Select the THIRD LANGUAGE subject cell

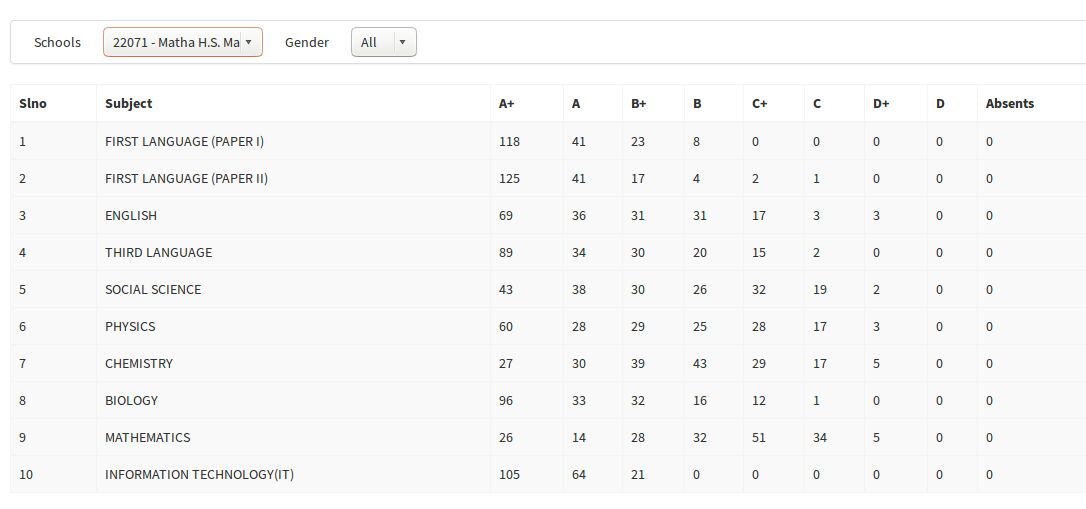(x=158, y=252)
